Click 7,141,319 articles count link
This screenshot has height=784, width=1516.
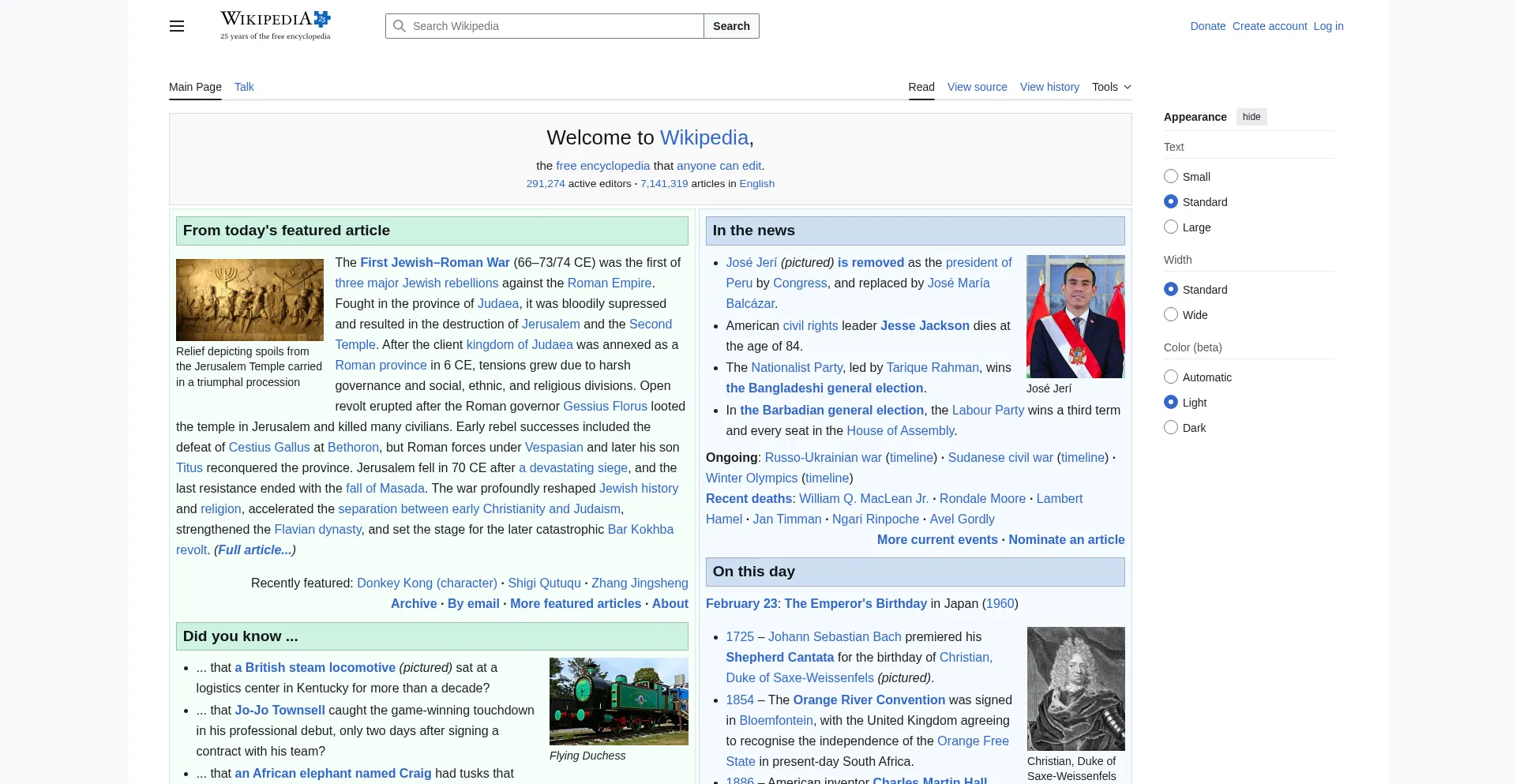(664, 183)
